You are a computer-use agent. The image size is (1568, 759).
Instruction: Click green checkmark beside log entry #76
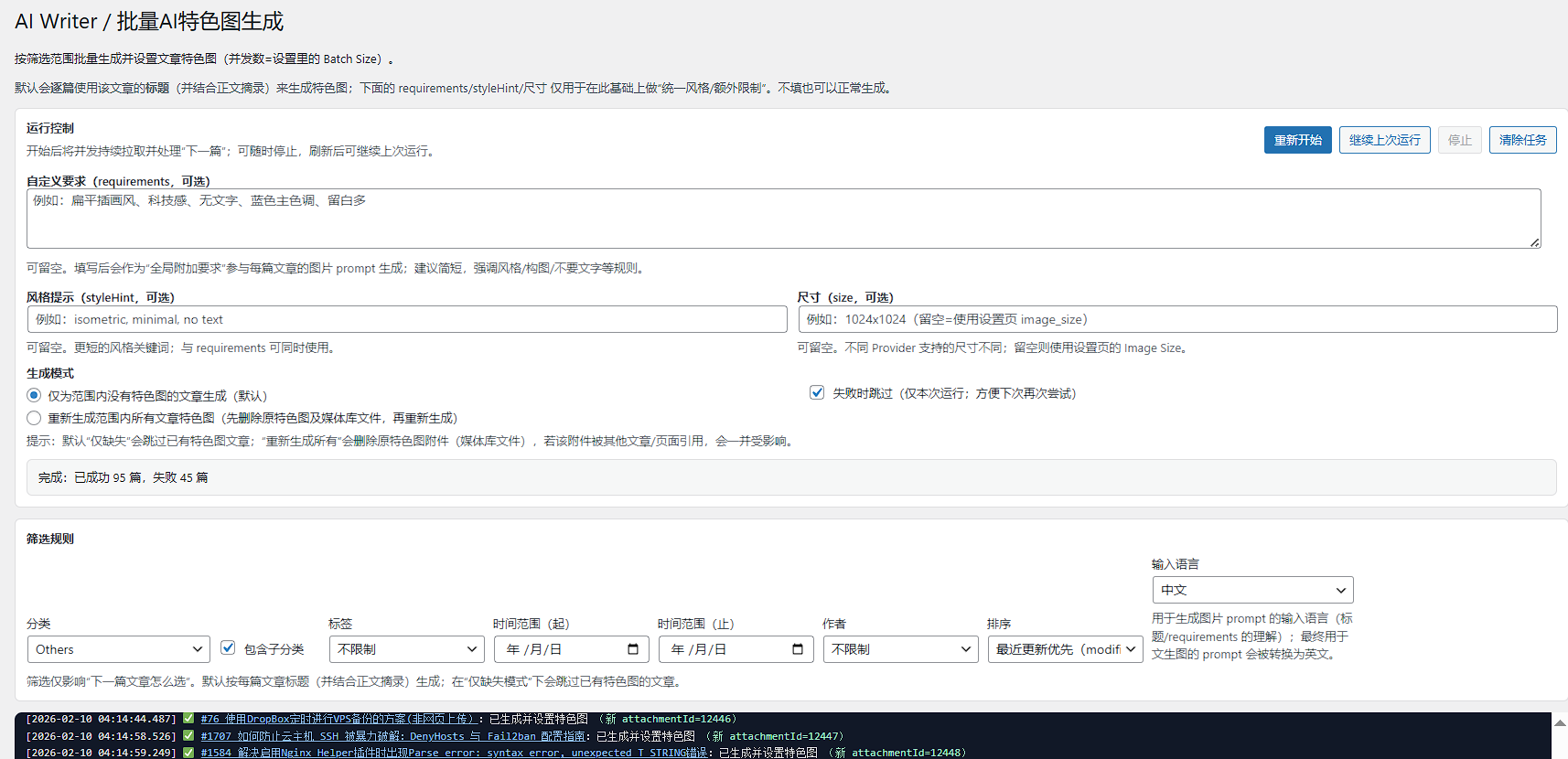(x=188, y=719)
